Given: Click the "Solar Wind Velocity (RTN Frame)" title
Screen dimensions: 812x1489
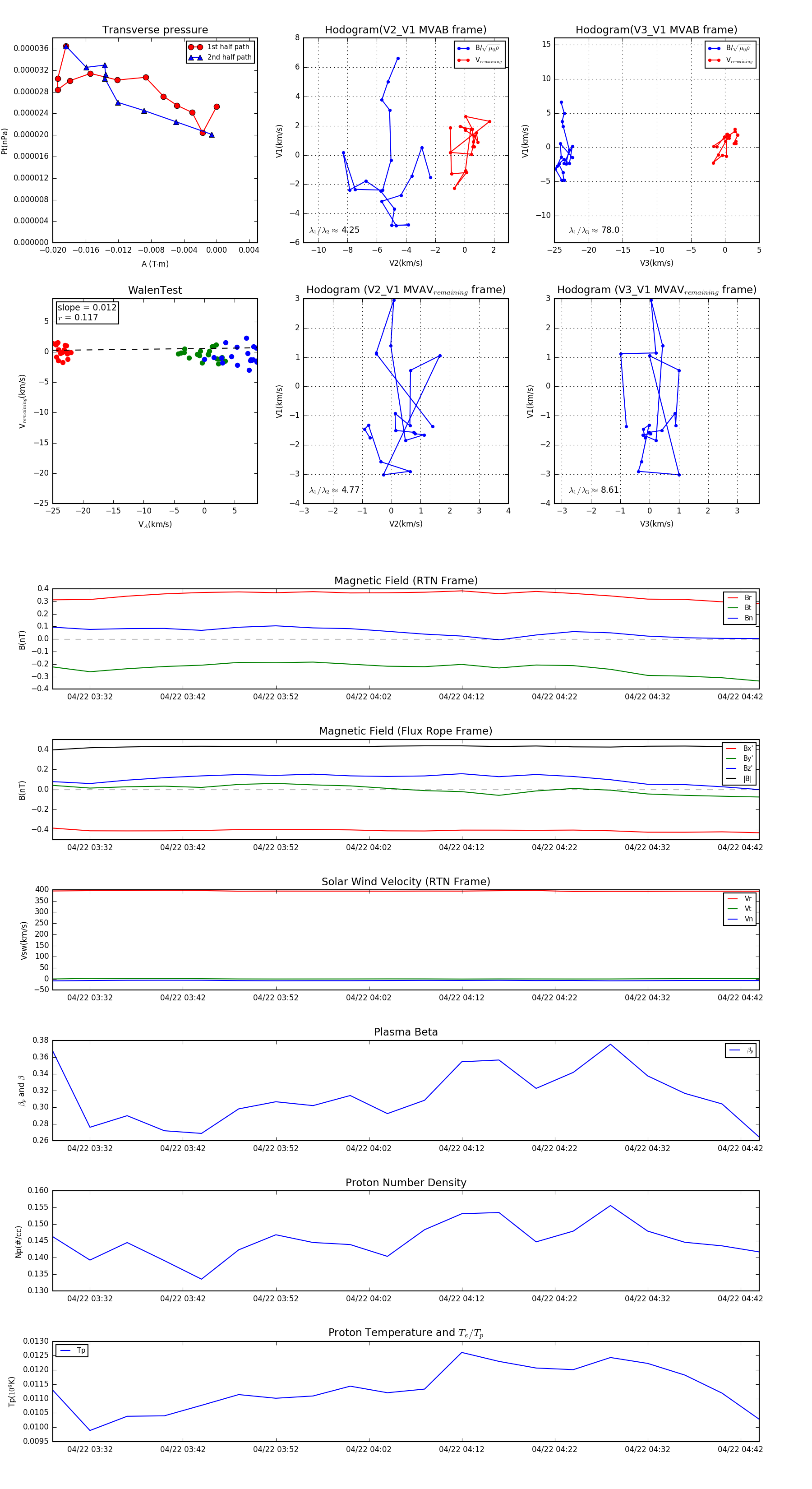Looking at the screenshot, I should [x=406, y=882].
